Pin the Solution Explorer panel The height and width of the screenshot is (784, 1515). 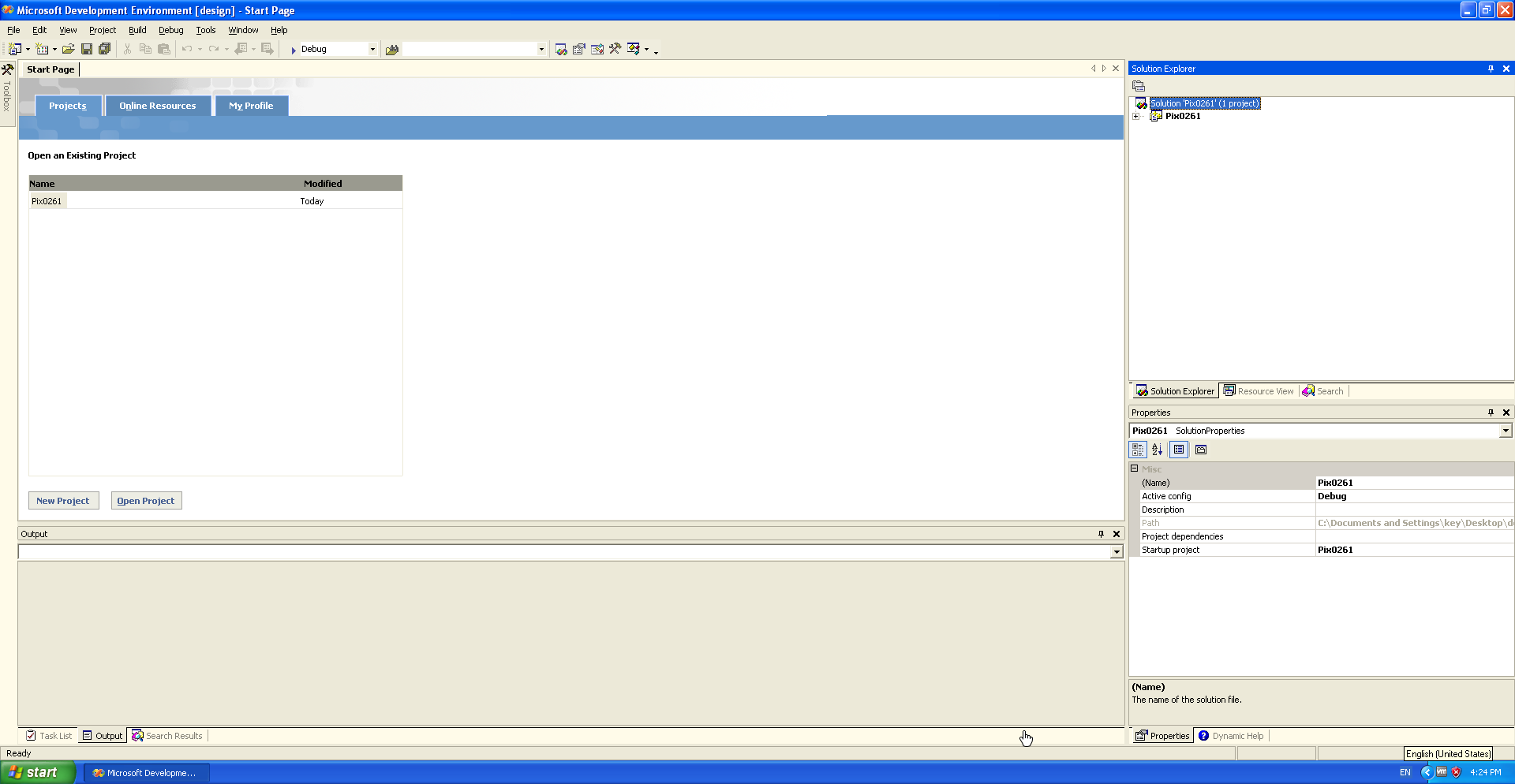click(1491, 69)
